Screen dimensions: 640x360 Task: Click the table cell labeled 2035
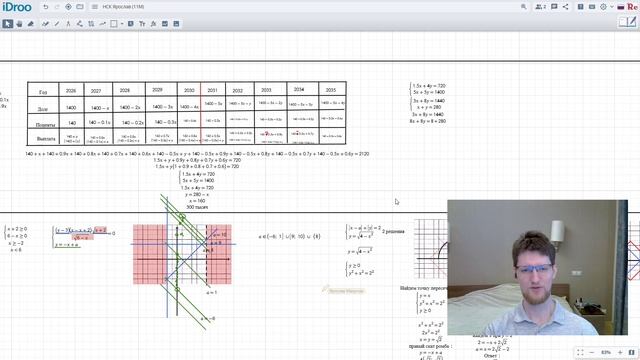(x=331, y=90)
